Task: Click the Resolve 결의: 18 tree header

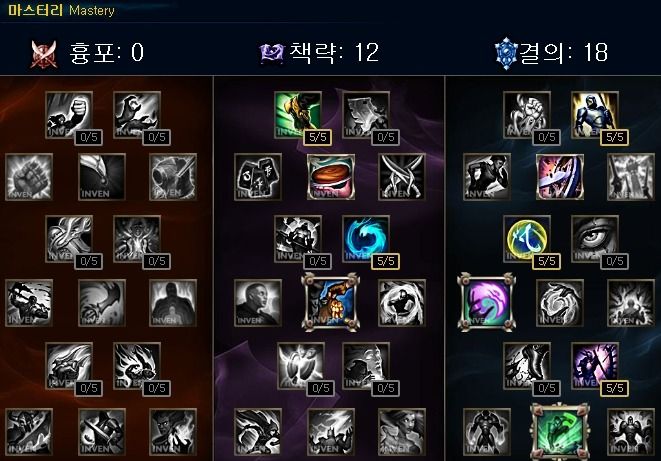Action: (x=551, y=53)
